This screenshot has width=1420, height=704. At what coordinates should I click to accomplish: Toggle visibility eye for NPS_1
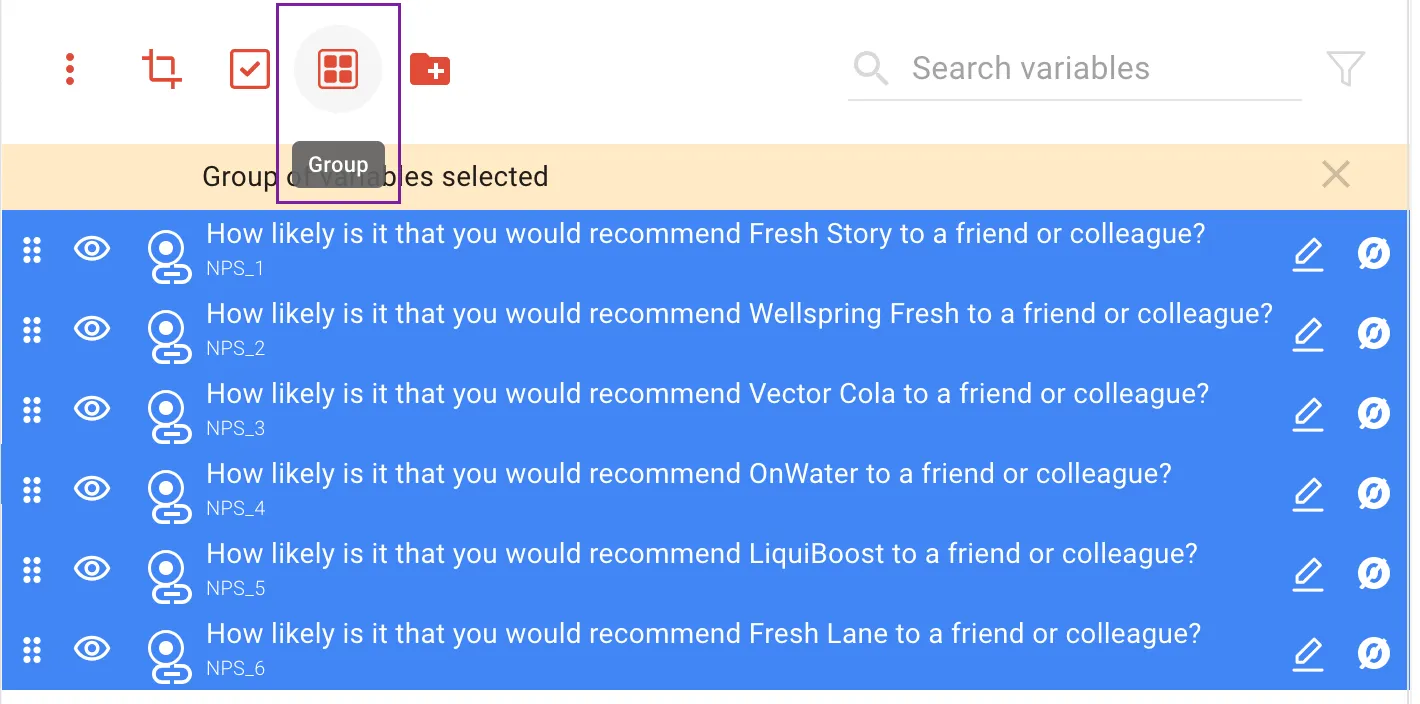92,249
